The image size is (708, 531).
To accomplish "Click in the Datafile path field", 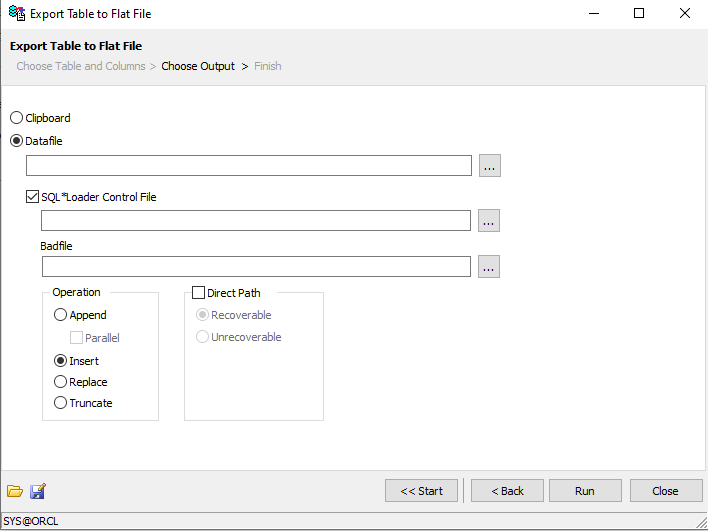I will 249,166.
